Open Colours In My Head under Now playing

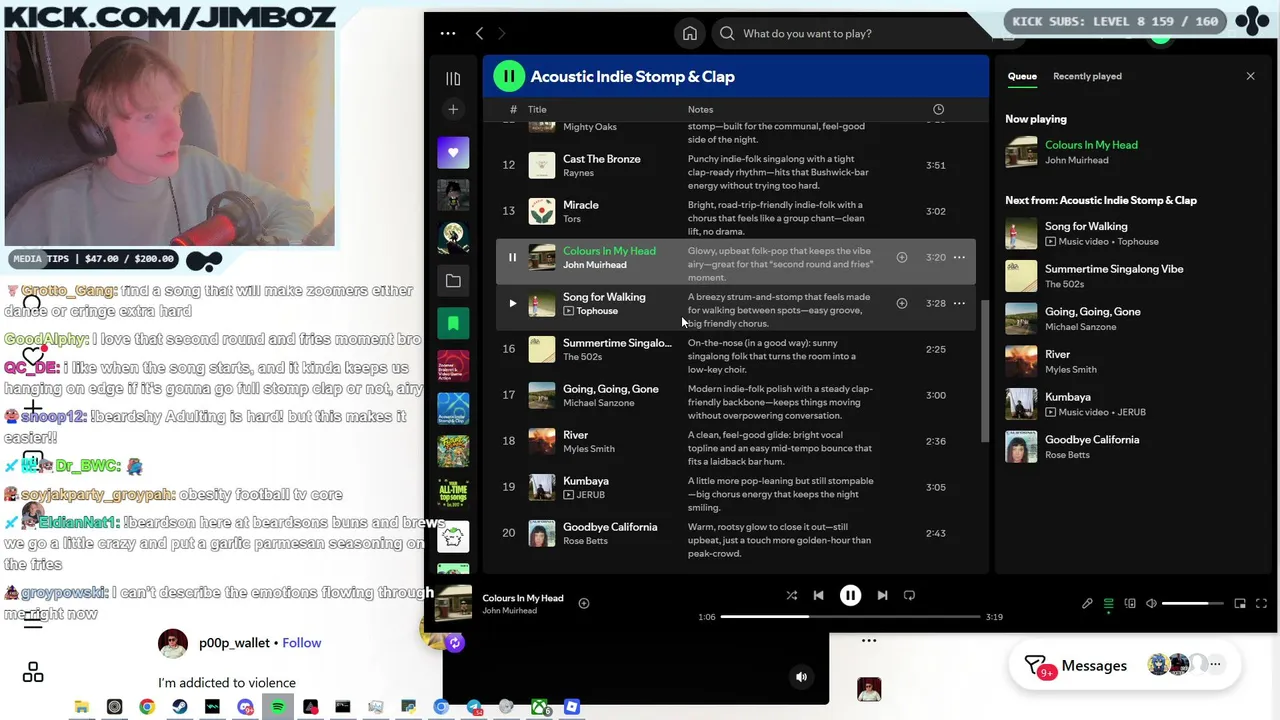pyautogui.click(x=1091, y=145)
